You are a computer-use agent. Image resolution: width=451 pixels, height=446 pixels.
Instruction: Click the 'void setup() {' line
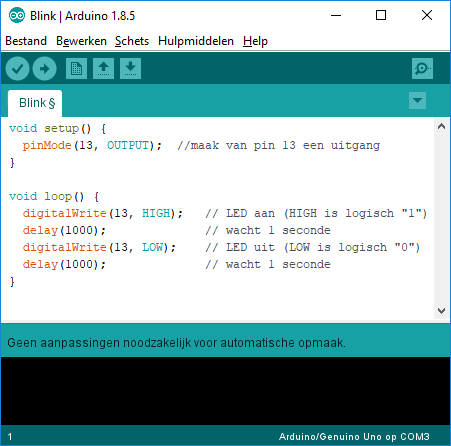pyautogui.click(x=58, y=129)
